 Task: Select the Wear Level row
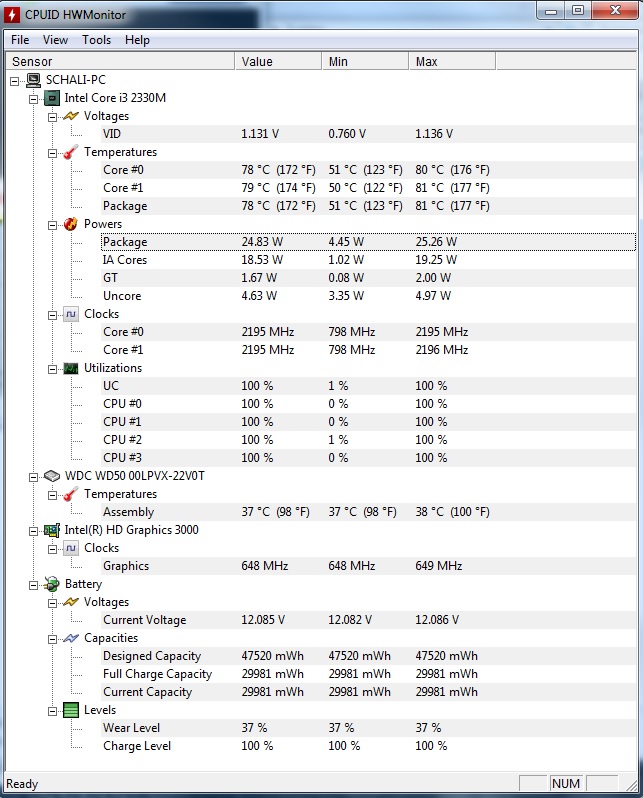coord(131,728)
